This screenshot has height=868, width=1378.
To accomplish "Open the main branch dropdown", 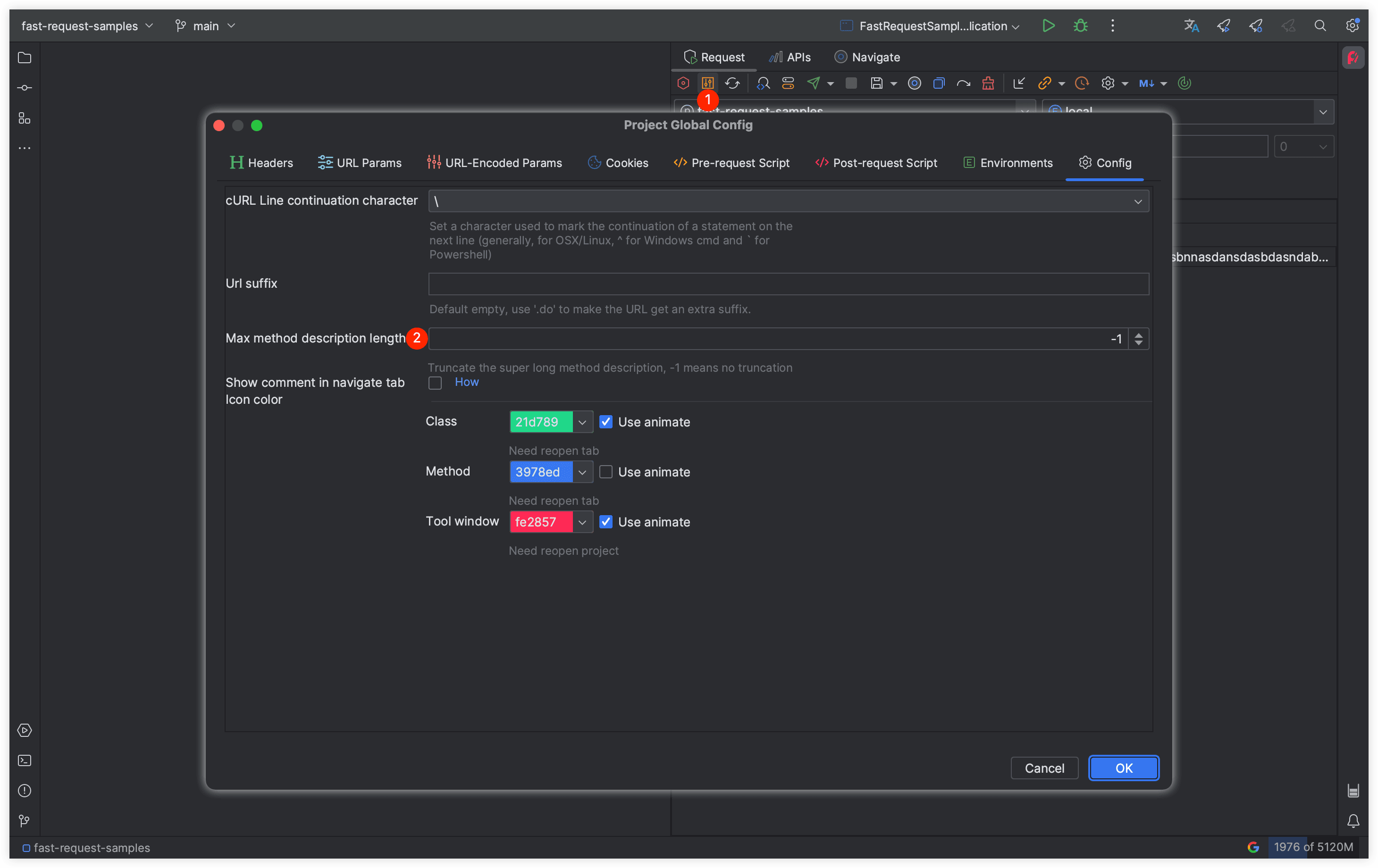I will coord(205,26).
